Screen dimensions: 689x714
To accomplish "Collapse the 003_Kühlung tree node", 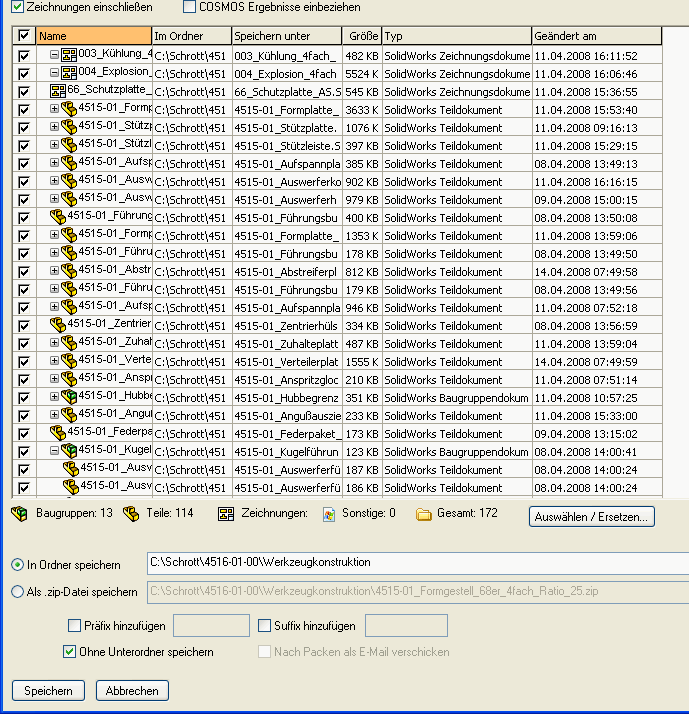I will point(54,55).
